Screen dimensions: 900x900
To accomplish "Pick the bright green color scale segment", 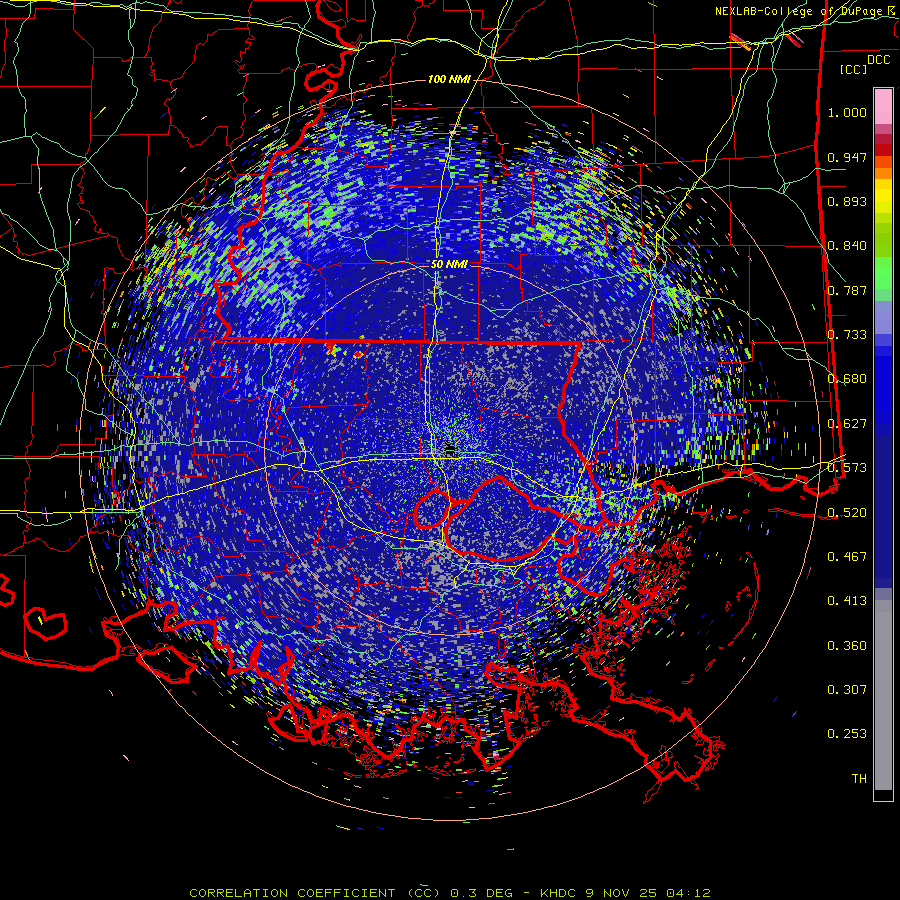I will click(x=883, y=273).
